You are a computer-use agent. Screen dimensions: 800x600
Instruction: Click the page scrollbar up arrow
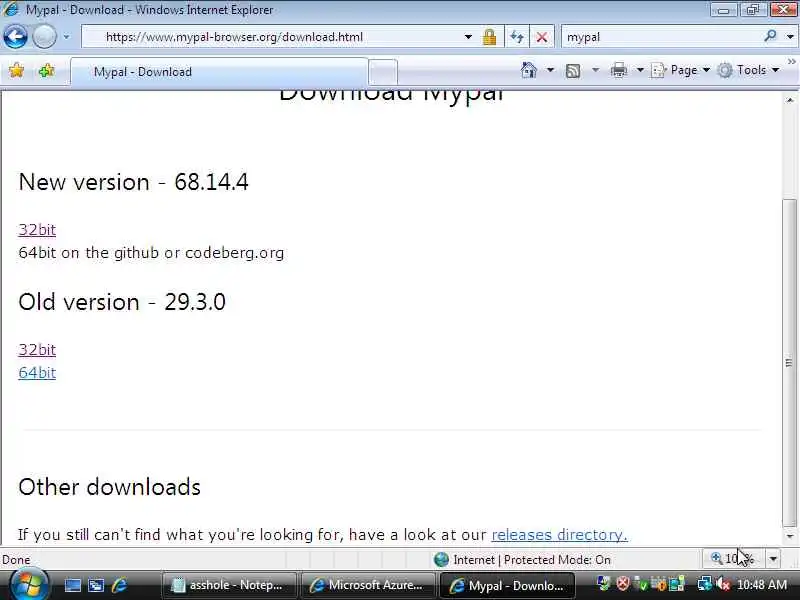(x=790, y=100)
